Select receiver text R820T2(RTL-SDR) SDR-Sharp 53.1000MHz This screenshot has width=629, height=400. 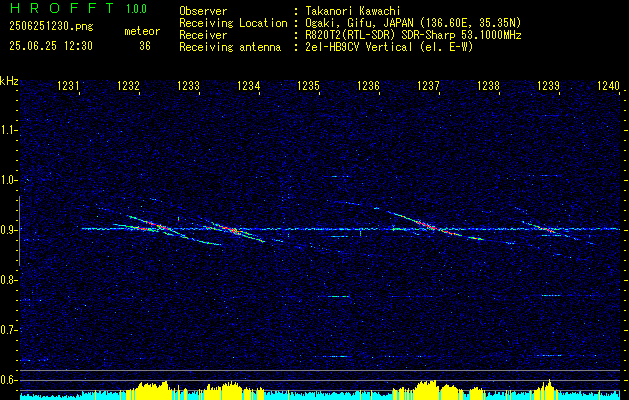[x=413, y=35]
